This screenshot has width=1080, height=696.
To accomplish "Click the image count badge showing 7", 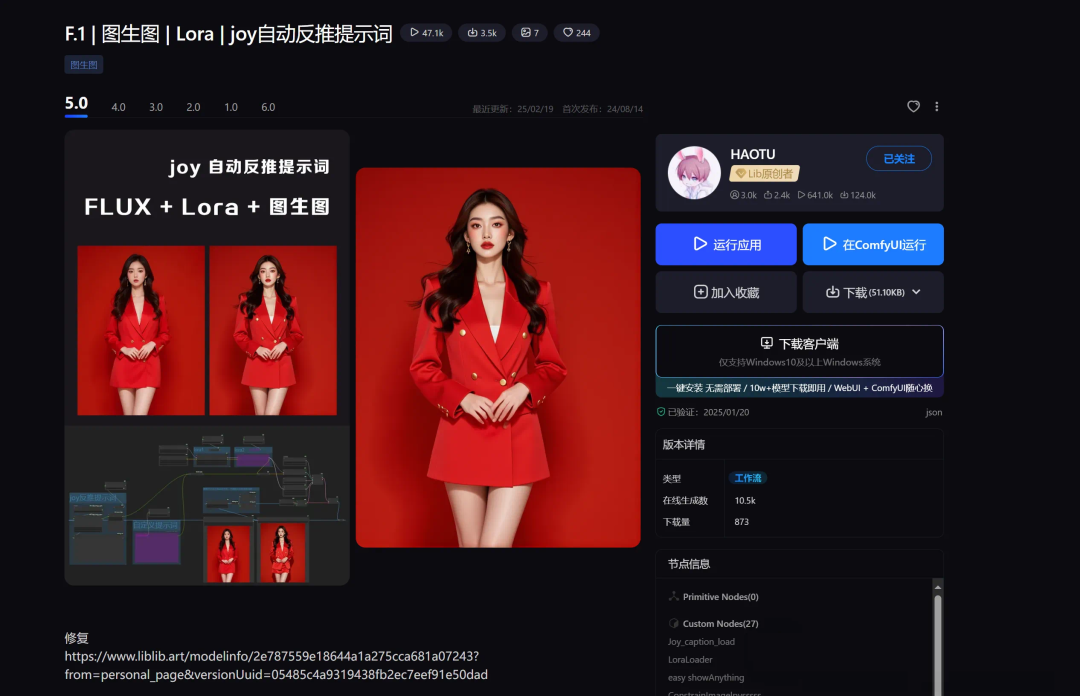I will (x=530, y=32).
